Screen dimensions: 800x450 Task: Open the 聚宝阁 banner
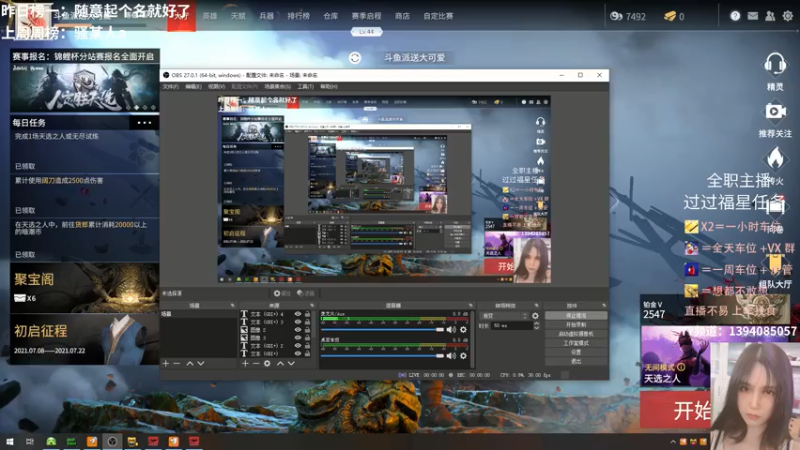(x=84, y=288)
